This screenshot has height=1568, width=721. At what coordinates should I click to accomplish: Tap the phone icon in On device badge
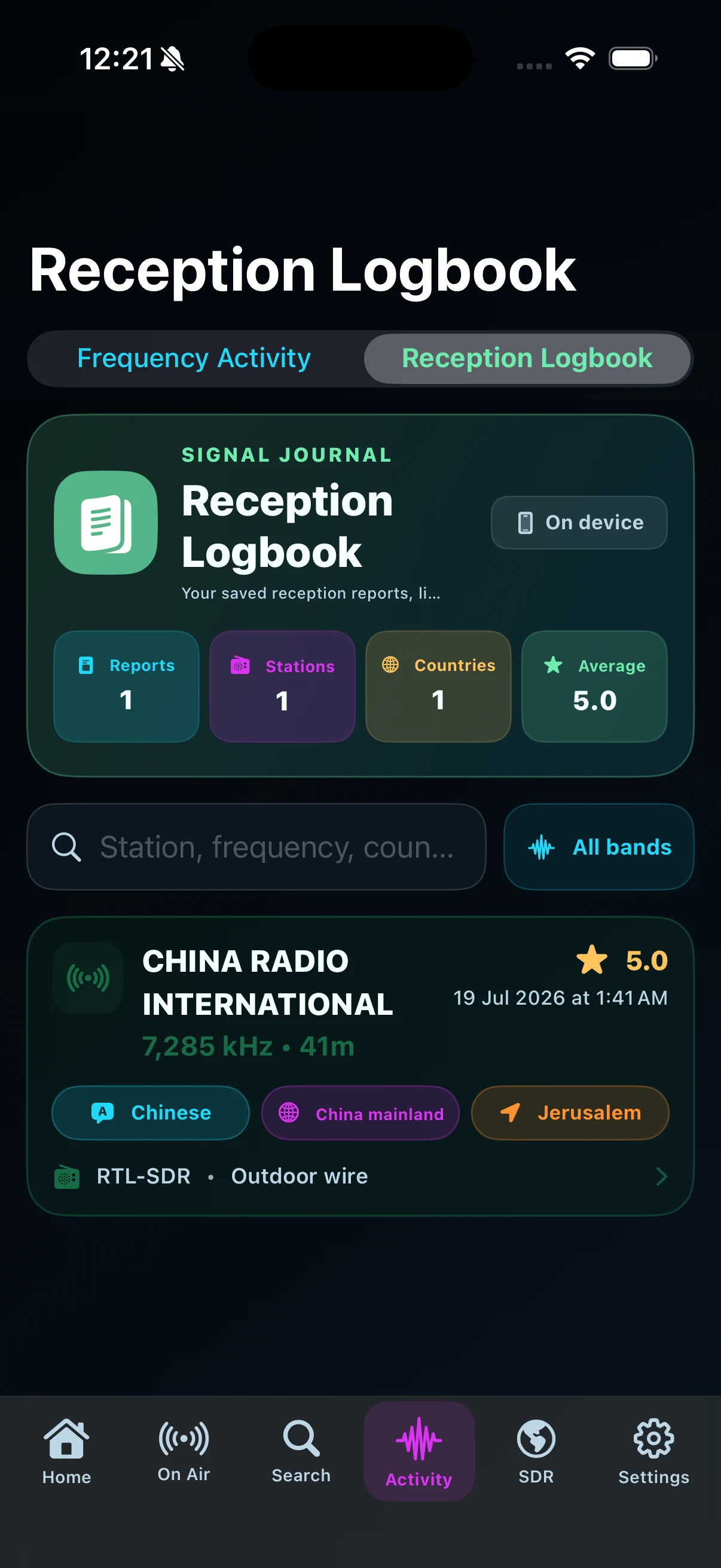coord(525,522)
